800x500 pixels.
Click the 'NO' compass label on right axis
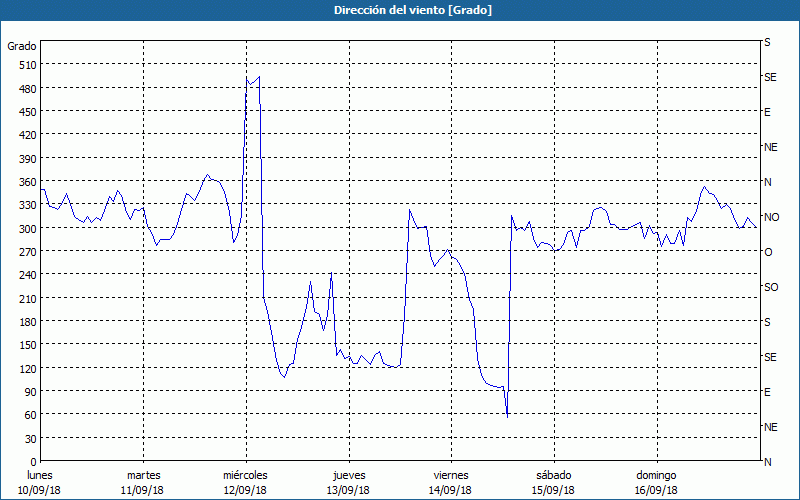coord(772,217)
